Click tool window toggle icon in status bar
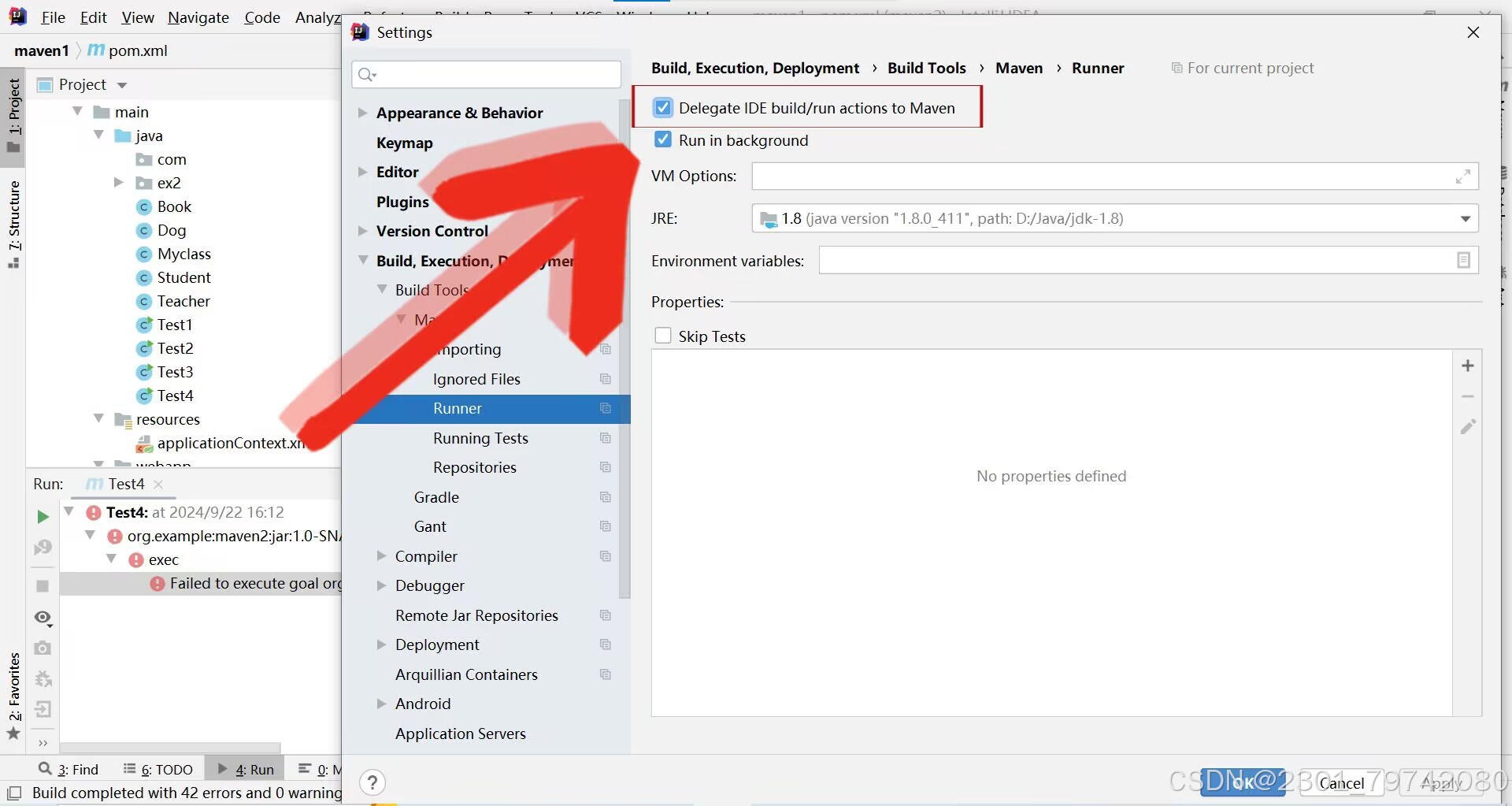Image resolution: width=1512 pixels, height=806 pixels. point(14,793)
